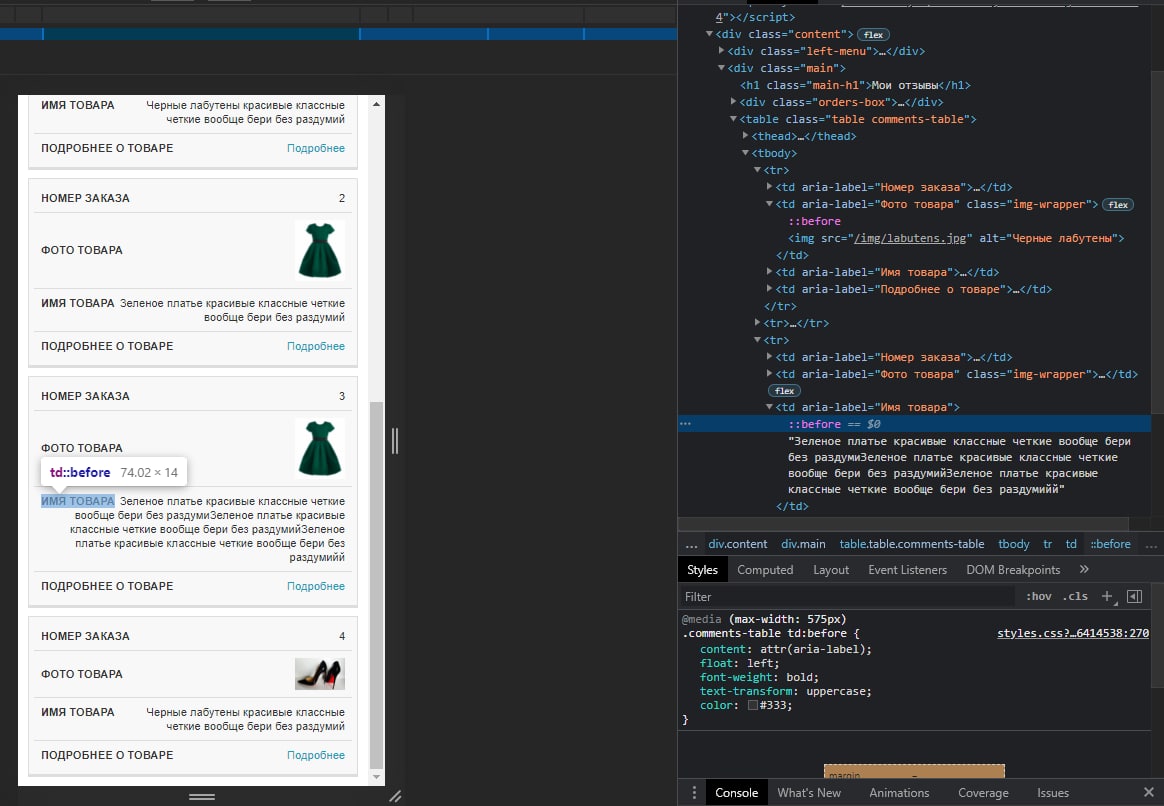The width and height of the screenshot is (1164, 806).
Task: Expand the div class="orders-box" node
Action: pyautogui.click(x=733, y=102)
